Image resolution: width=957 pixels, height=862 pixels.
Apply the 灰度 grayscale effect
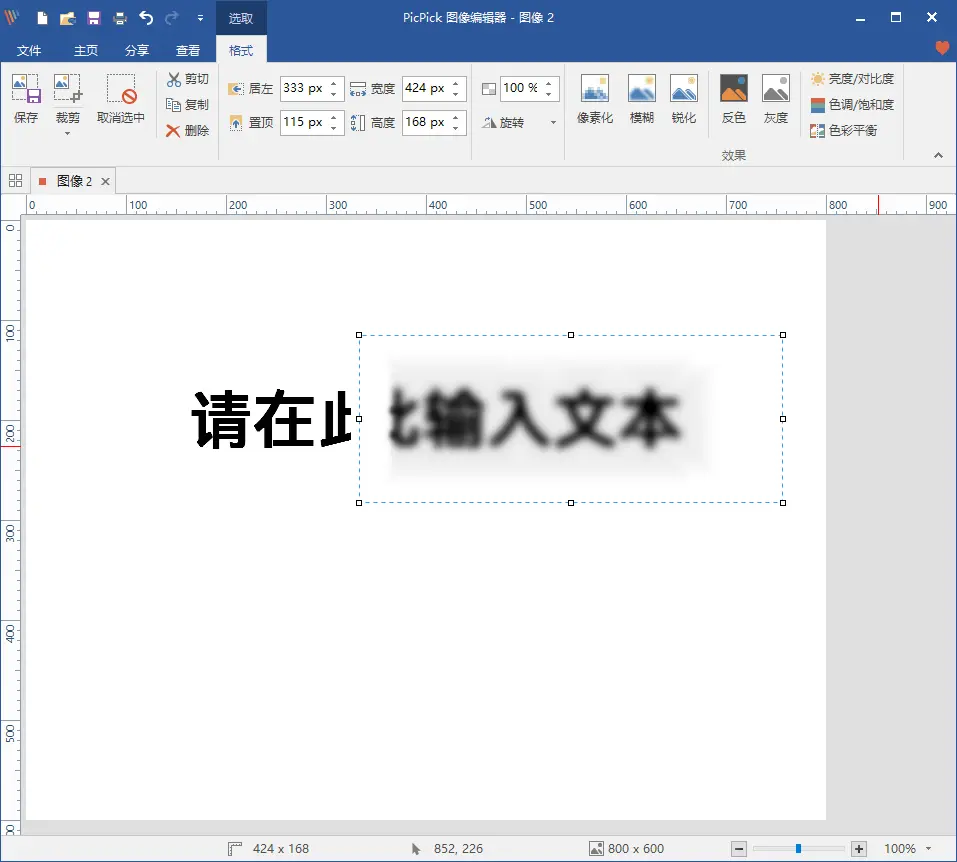tap(776, 99)
